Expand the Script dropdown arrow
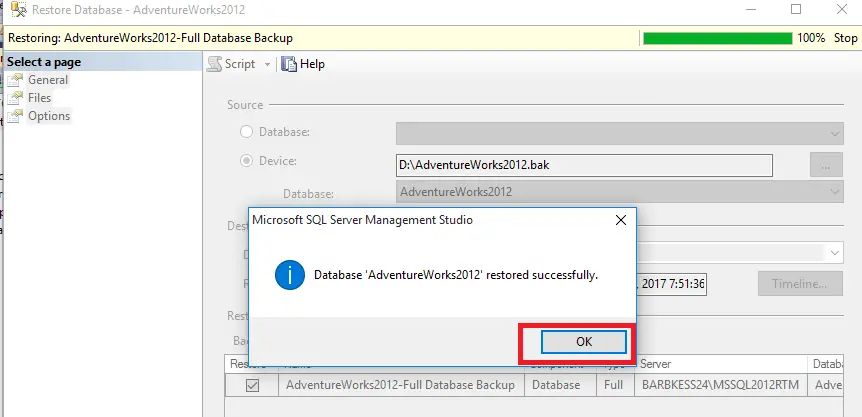This screenshot has height=417, width=862. point(267,64)
